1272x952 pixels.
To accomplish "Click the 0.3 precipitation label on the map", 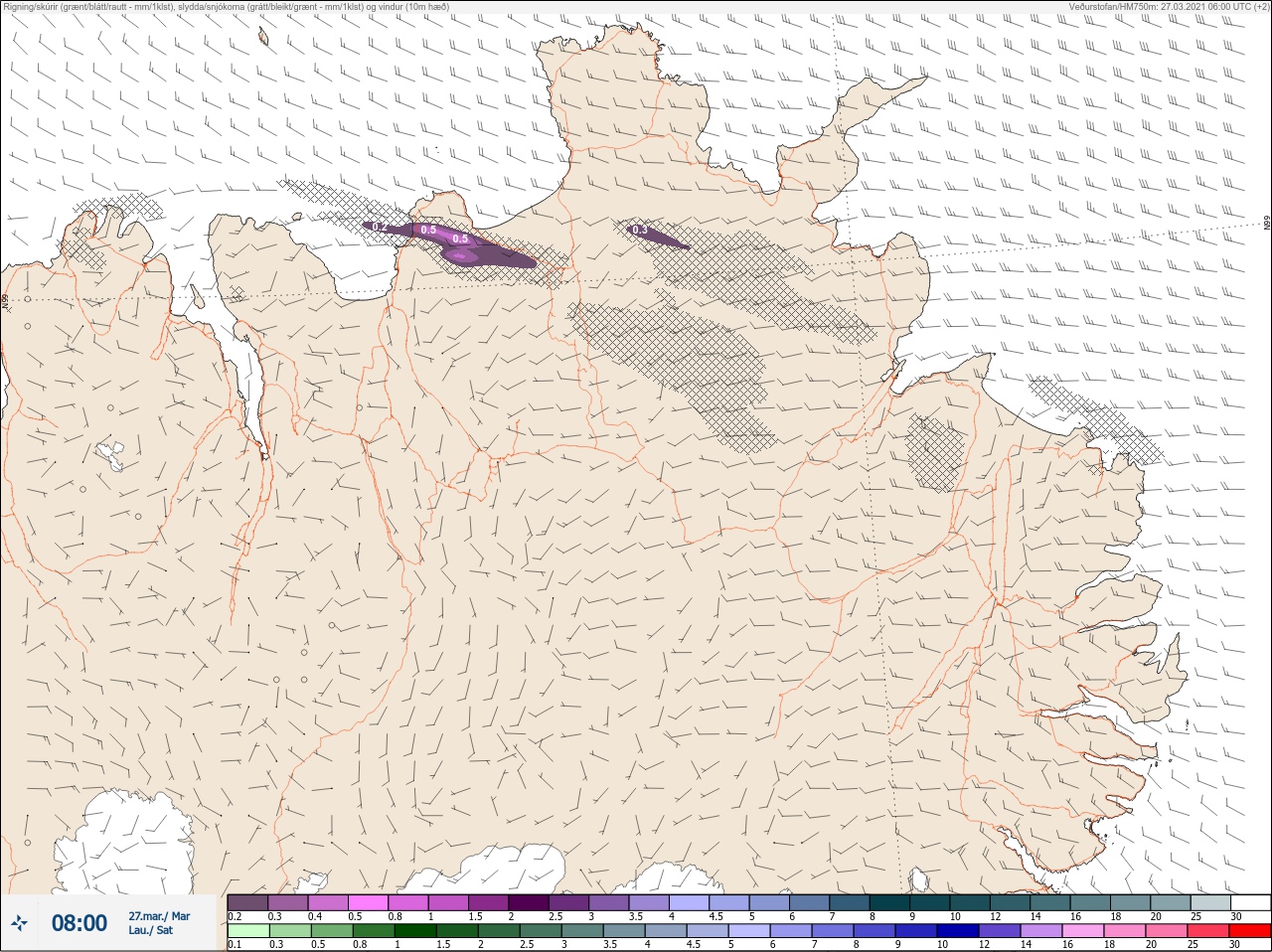I will [640, 231].
